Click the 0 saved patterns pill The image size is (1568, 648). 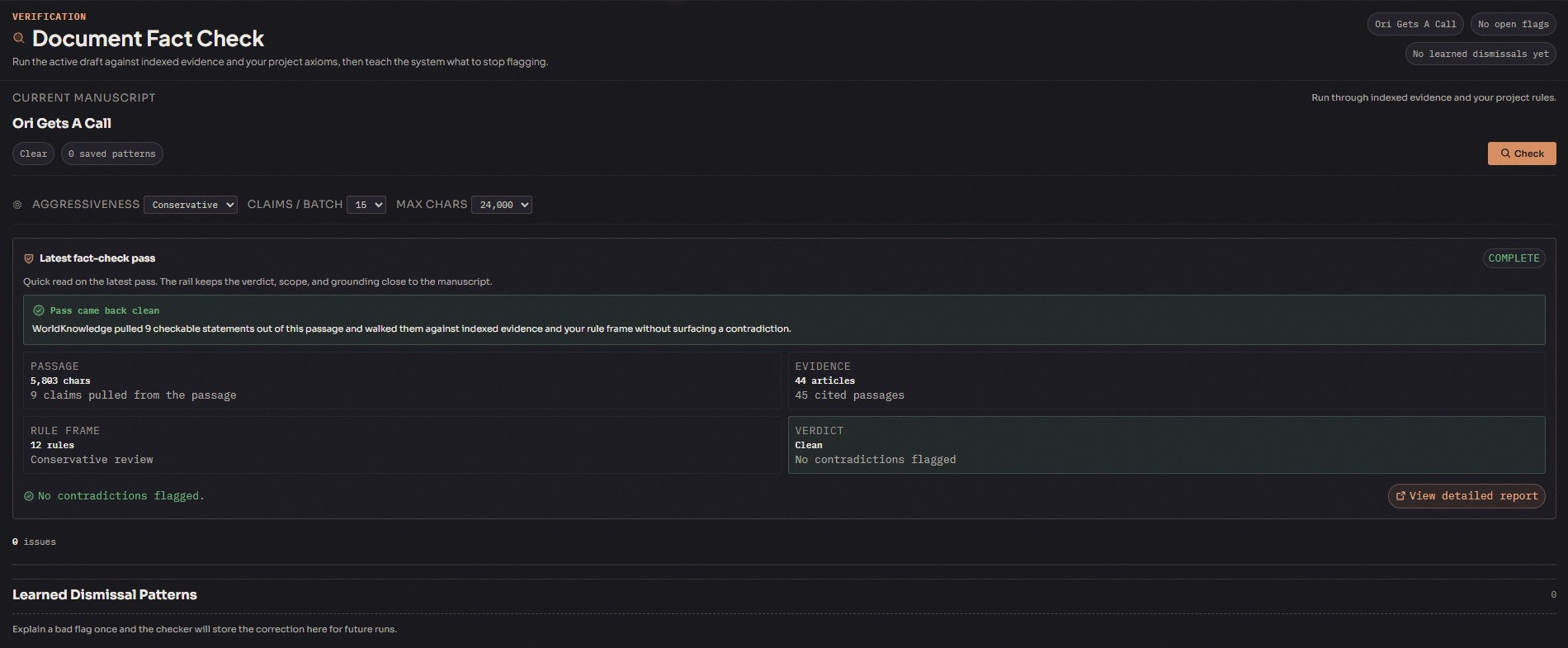click(112, 154)
